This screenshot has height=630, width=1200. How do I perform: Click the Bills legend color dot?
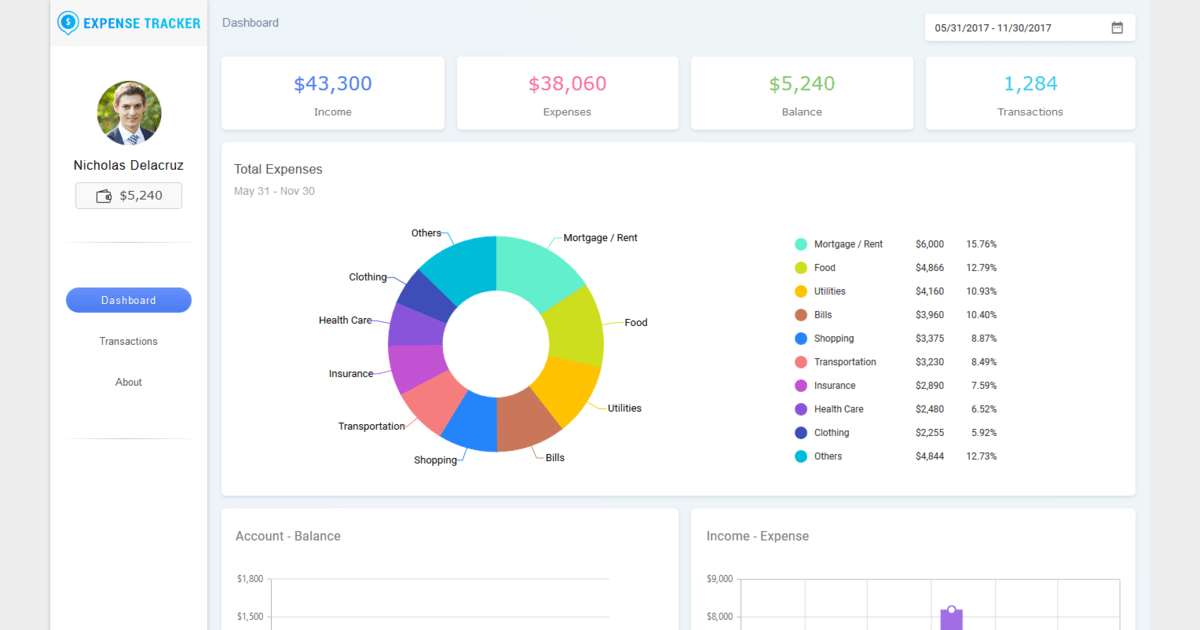click(x=801, y=315)
